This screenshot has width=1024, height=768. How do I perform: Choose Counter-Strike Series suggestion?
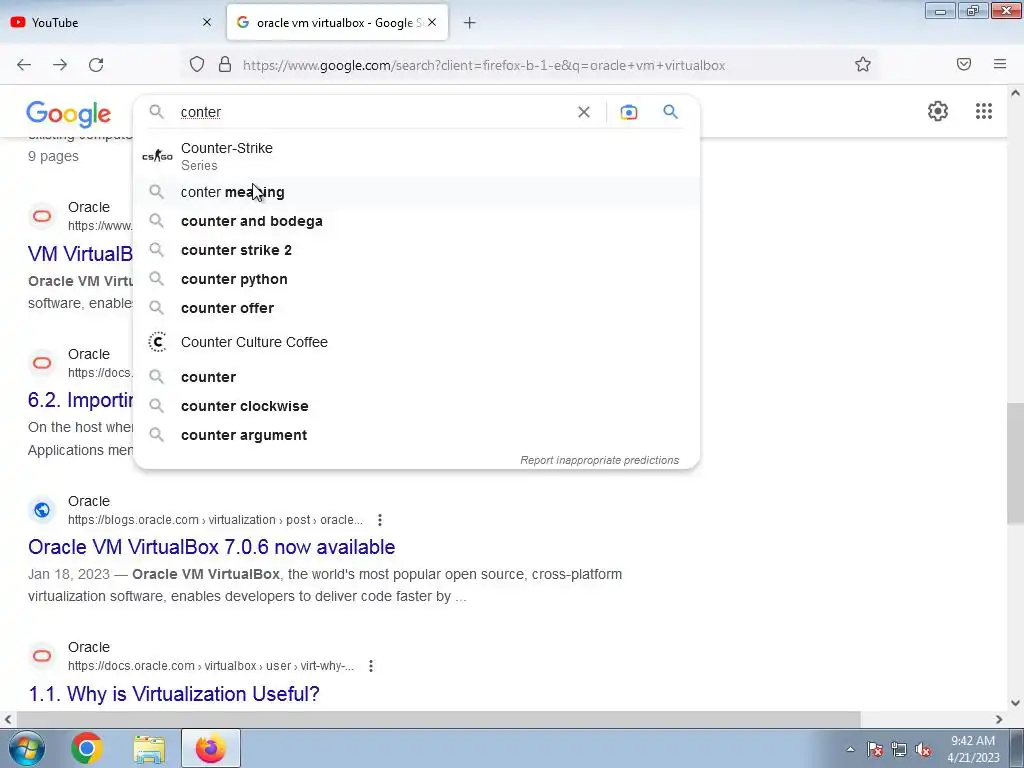tap(417, 156)
